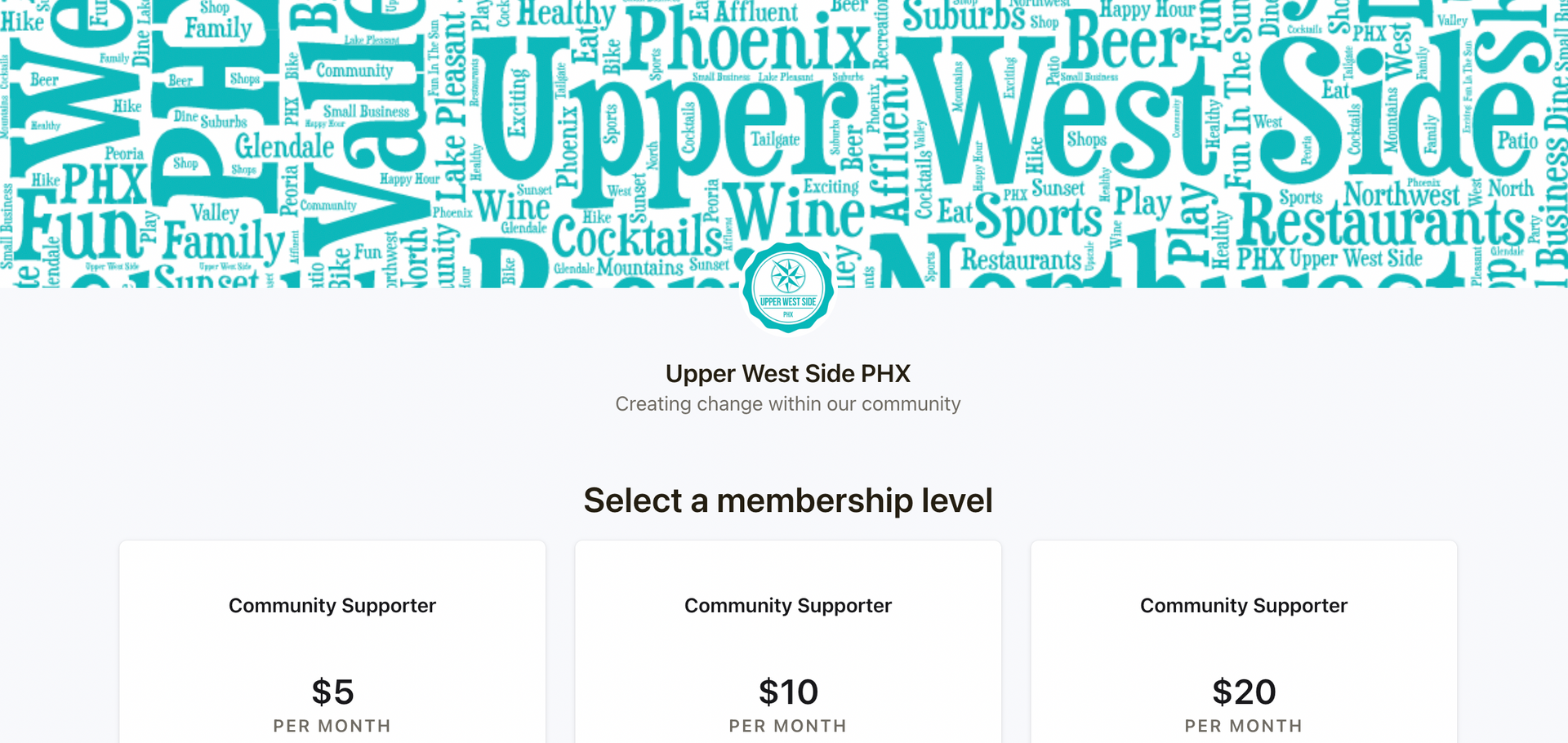
Task: Click the large "Glendale" word in banner
Action: tap(285, 147)
